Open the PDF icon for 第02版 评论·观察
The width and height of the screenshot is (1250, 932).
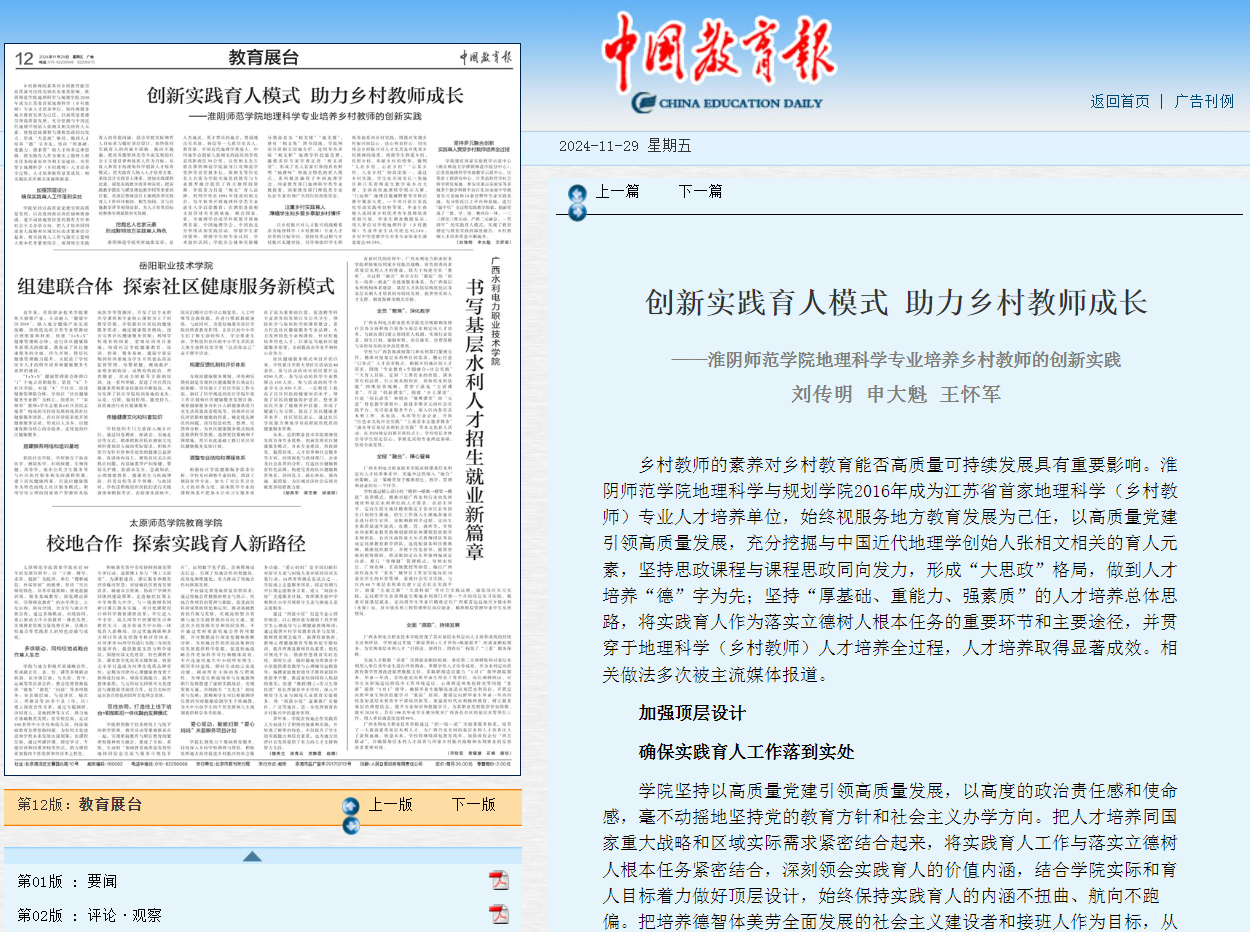(498, 914)
